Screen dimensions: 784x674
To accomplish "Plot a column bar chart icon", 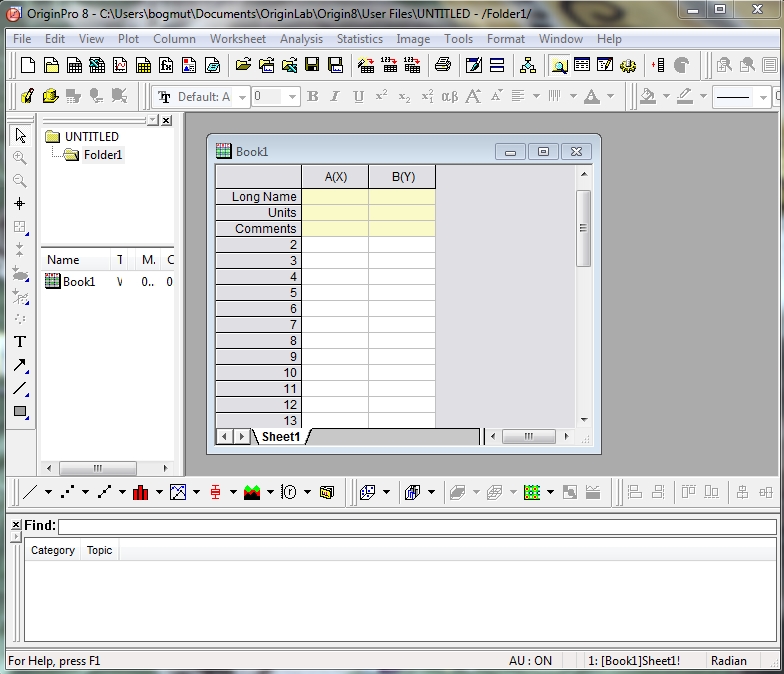I will point(140,492).
